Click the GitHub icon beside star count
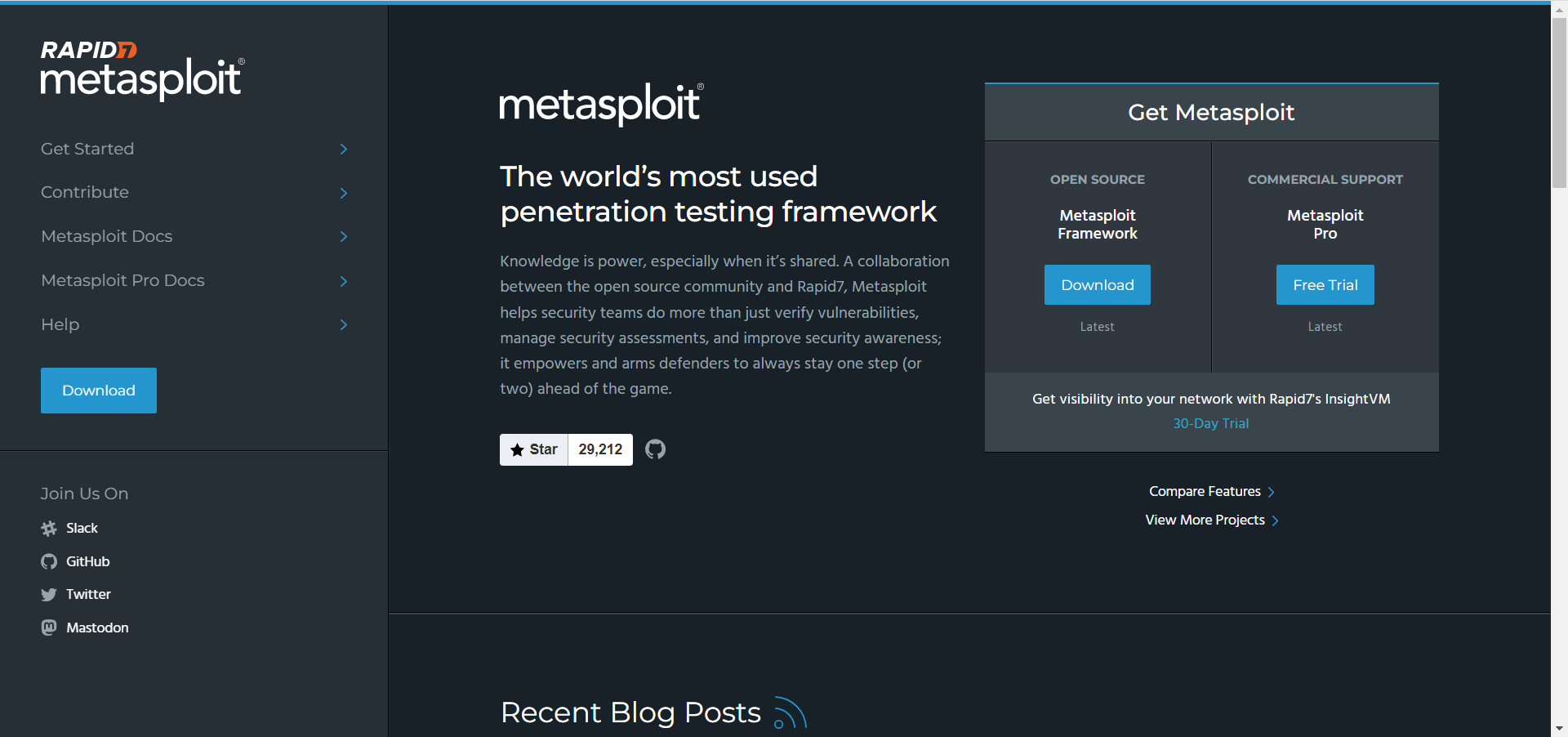The image size is (1568, 737). (655, 449)
